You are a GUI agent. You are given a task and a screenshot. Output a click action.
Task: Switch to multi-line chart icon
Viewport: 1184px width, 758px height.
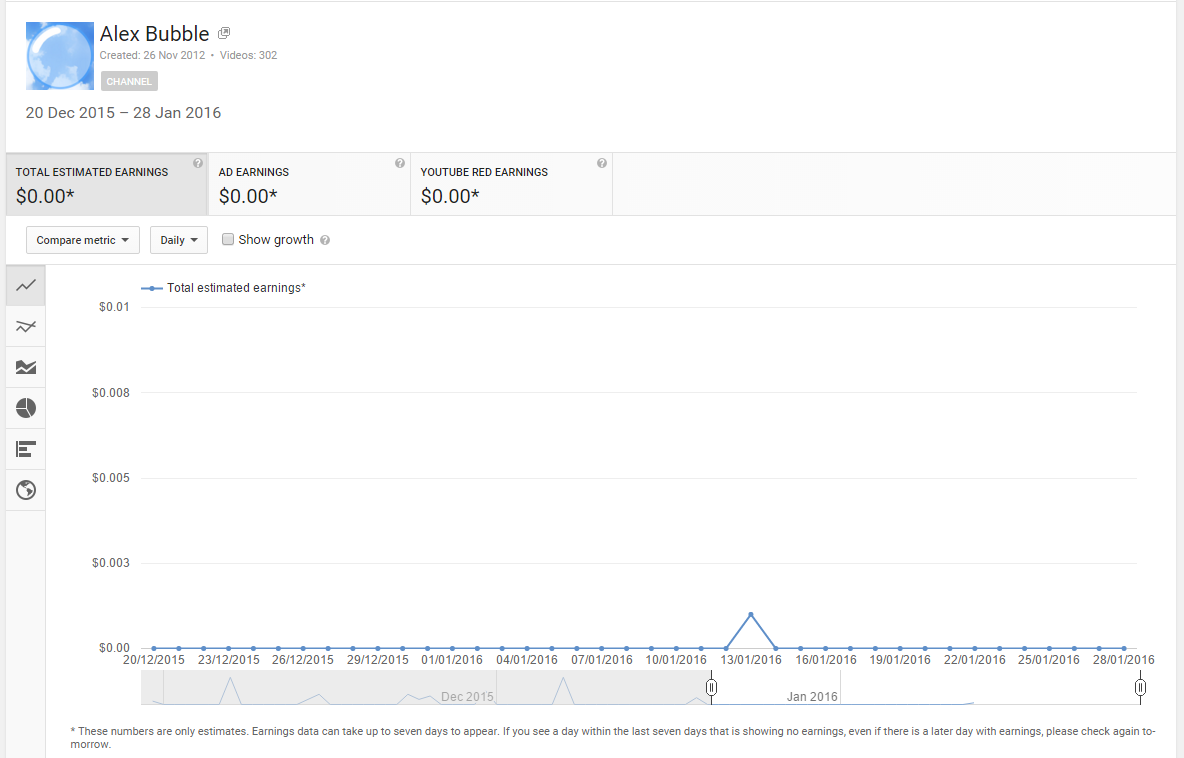(x=26, y=326)
